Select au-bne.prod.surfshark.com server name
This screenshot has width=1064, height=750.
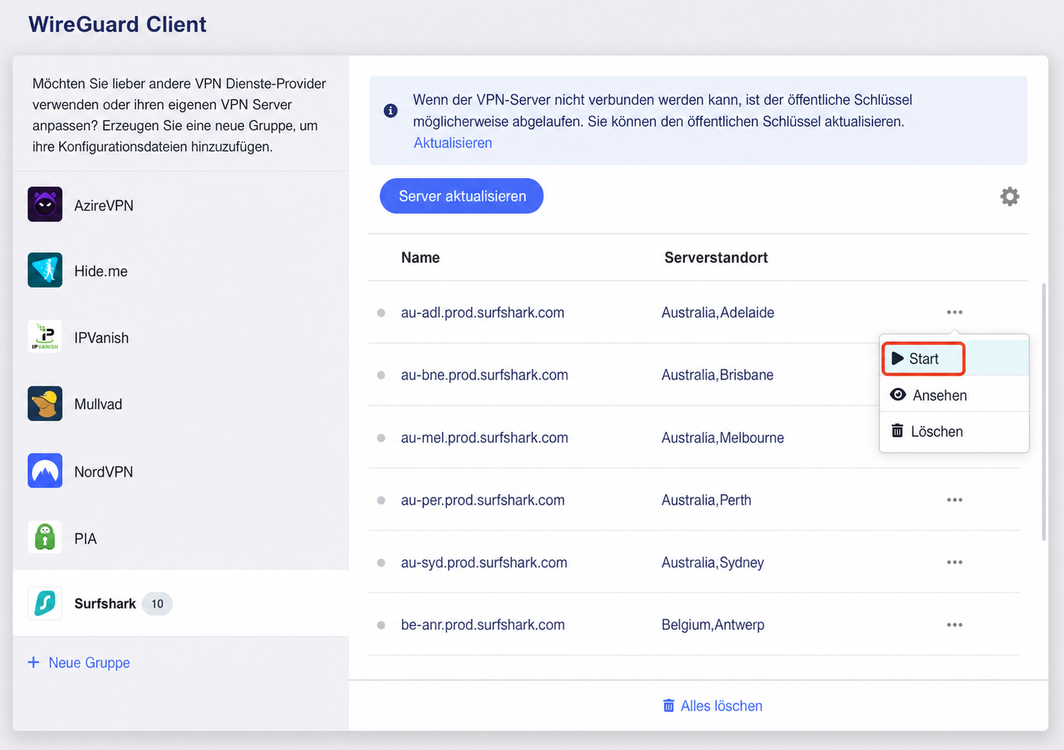tap(484, 375)
